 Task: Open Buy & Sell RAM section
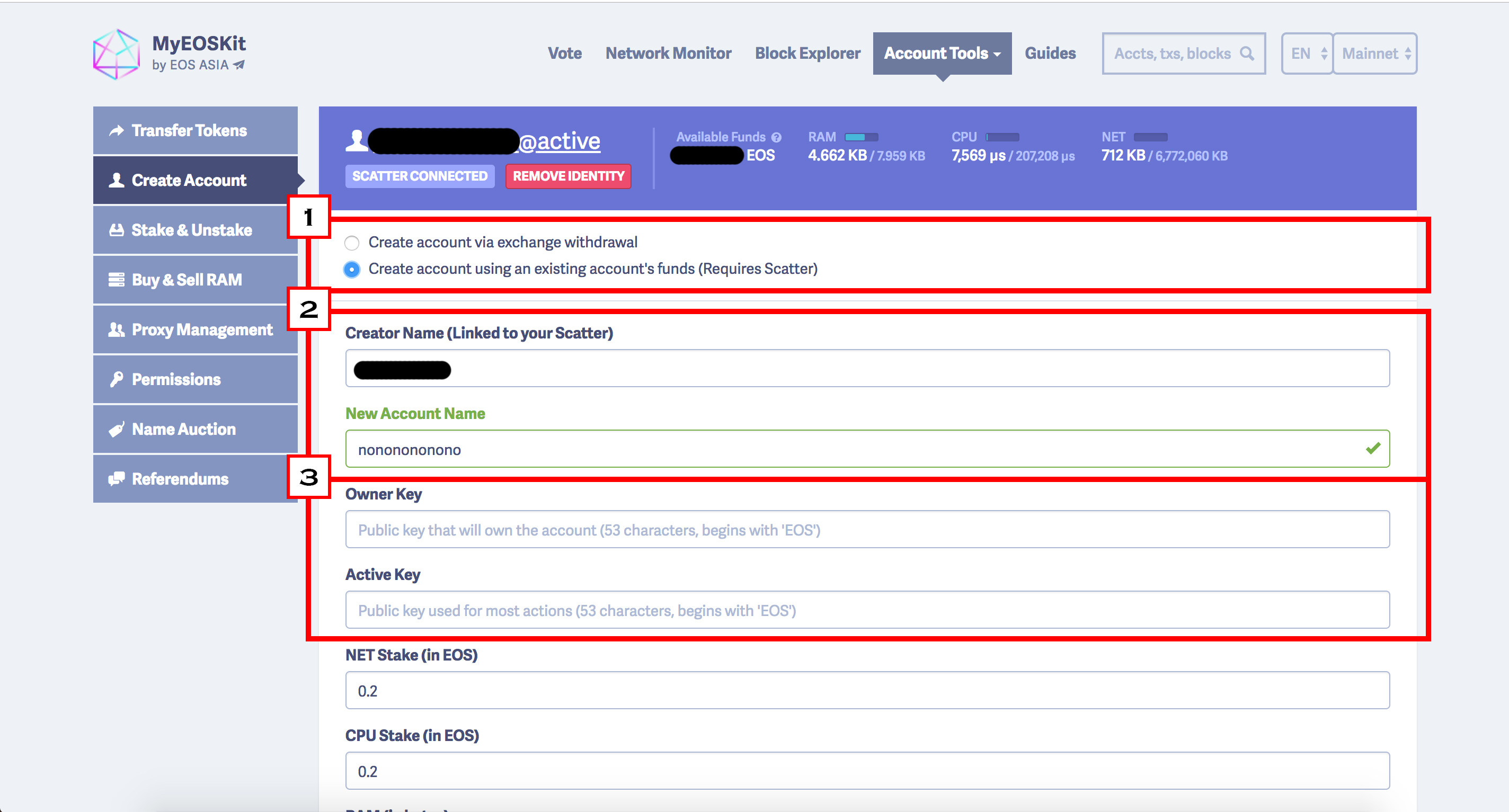click(x=195, y=280)
